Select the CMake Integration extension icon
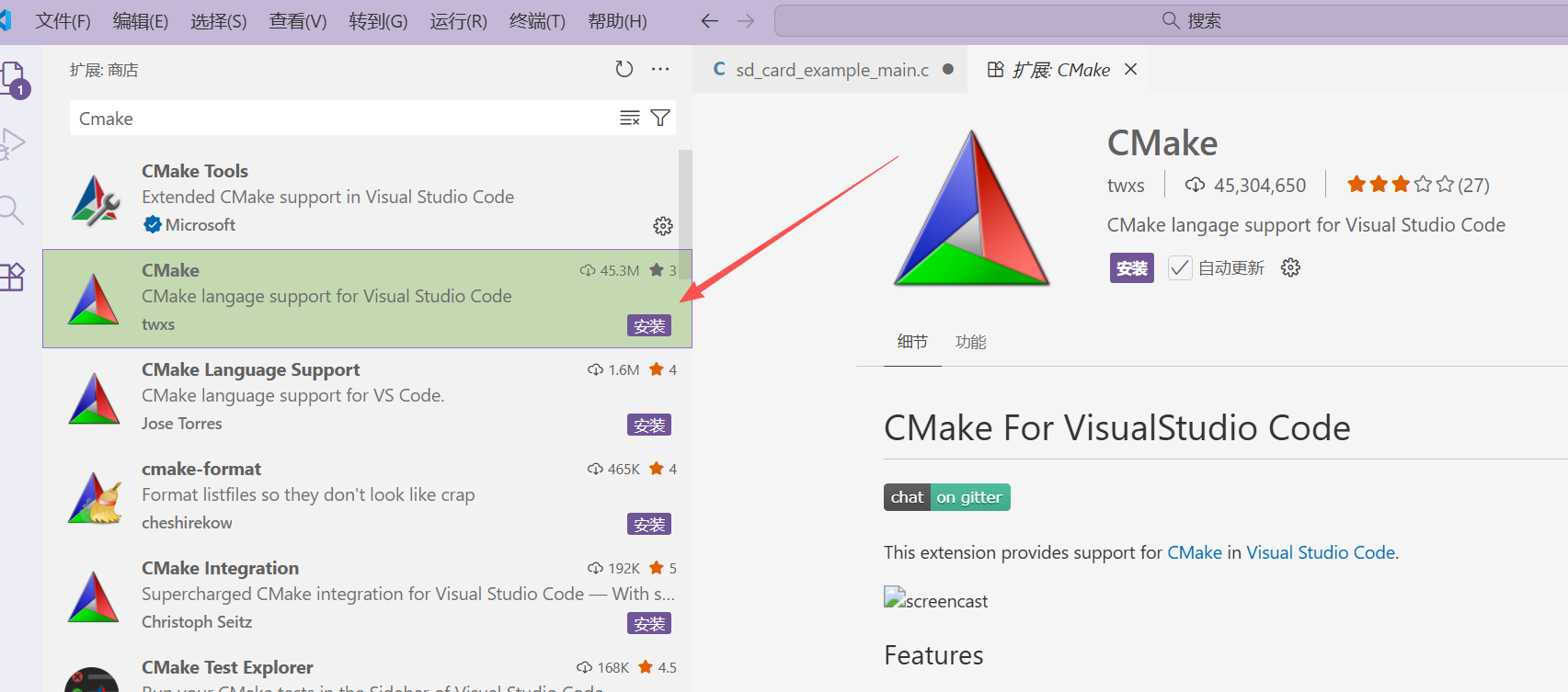Screen dimensions: 1568x692 coord(94,597)
